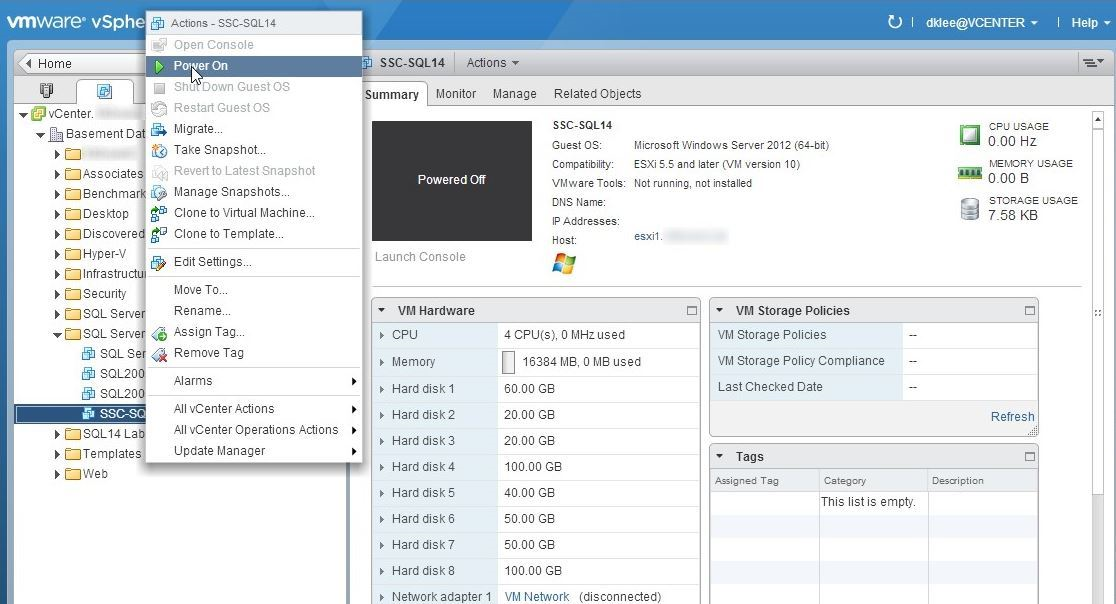
Task: Open the panel options icon at top right
Action: (1093, 63)
